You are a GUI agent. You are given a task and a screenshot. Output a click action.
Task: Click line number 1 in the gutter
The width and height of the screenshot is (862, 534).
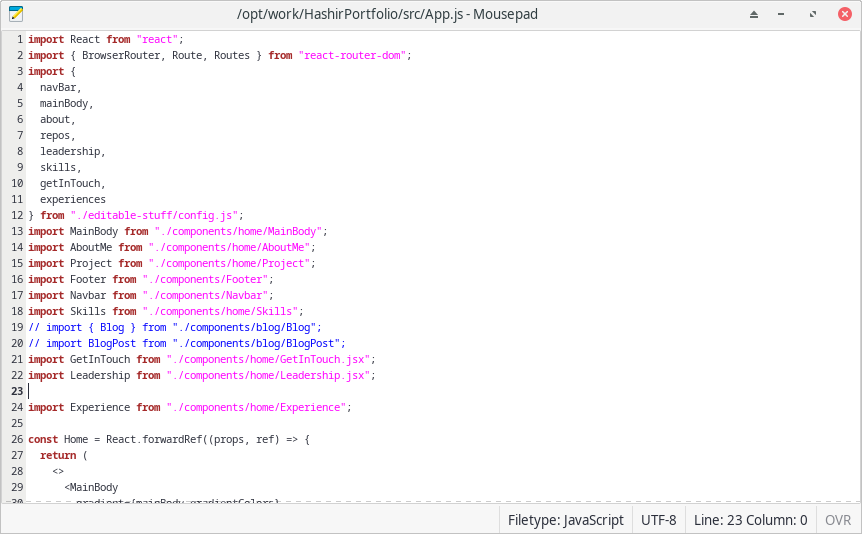point(20,39)
